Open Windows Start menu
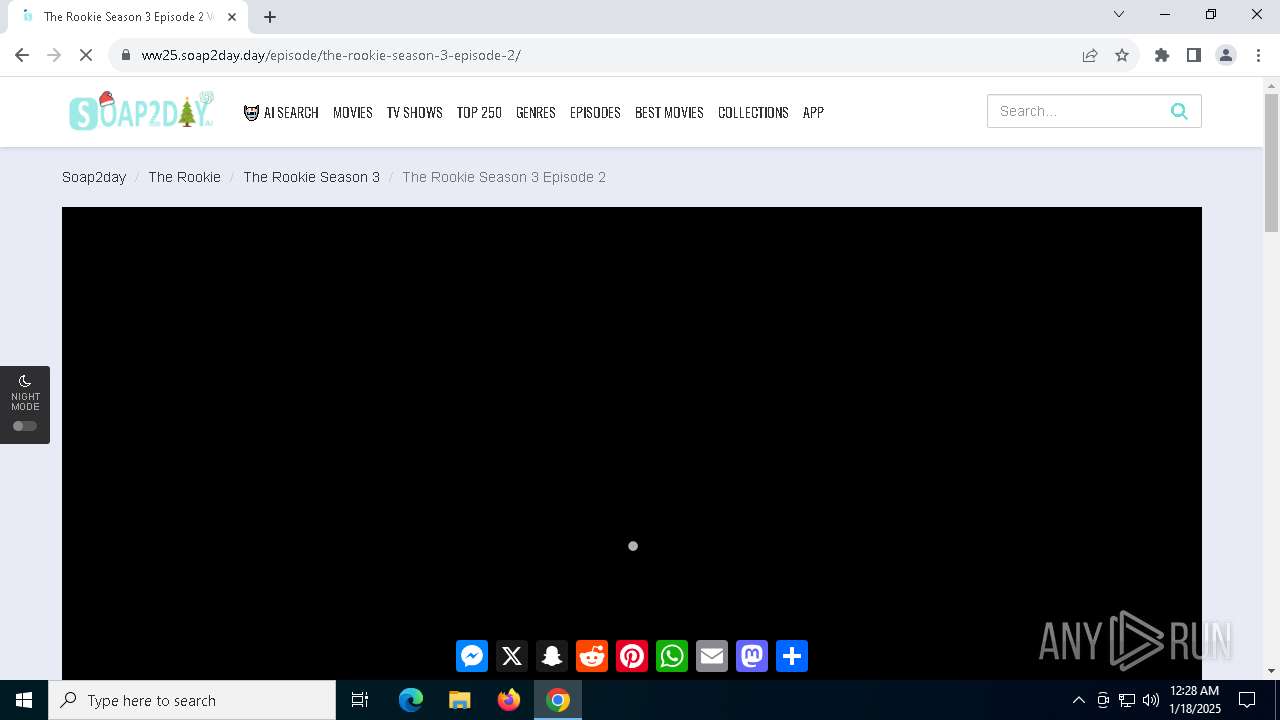 (24, 700)
